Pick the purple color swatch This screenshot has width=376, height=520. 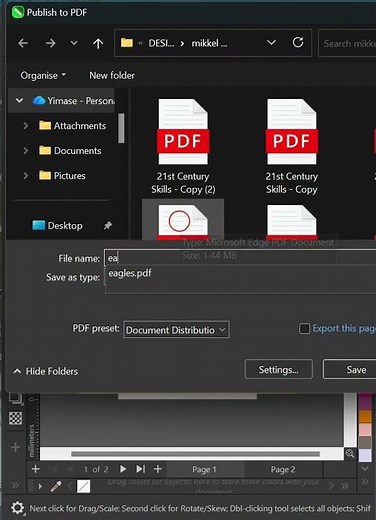point(365,401)
